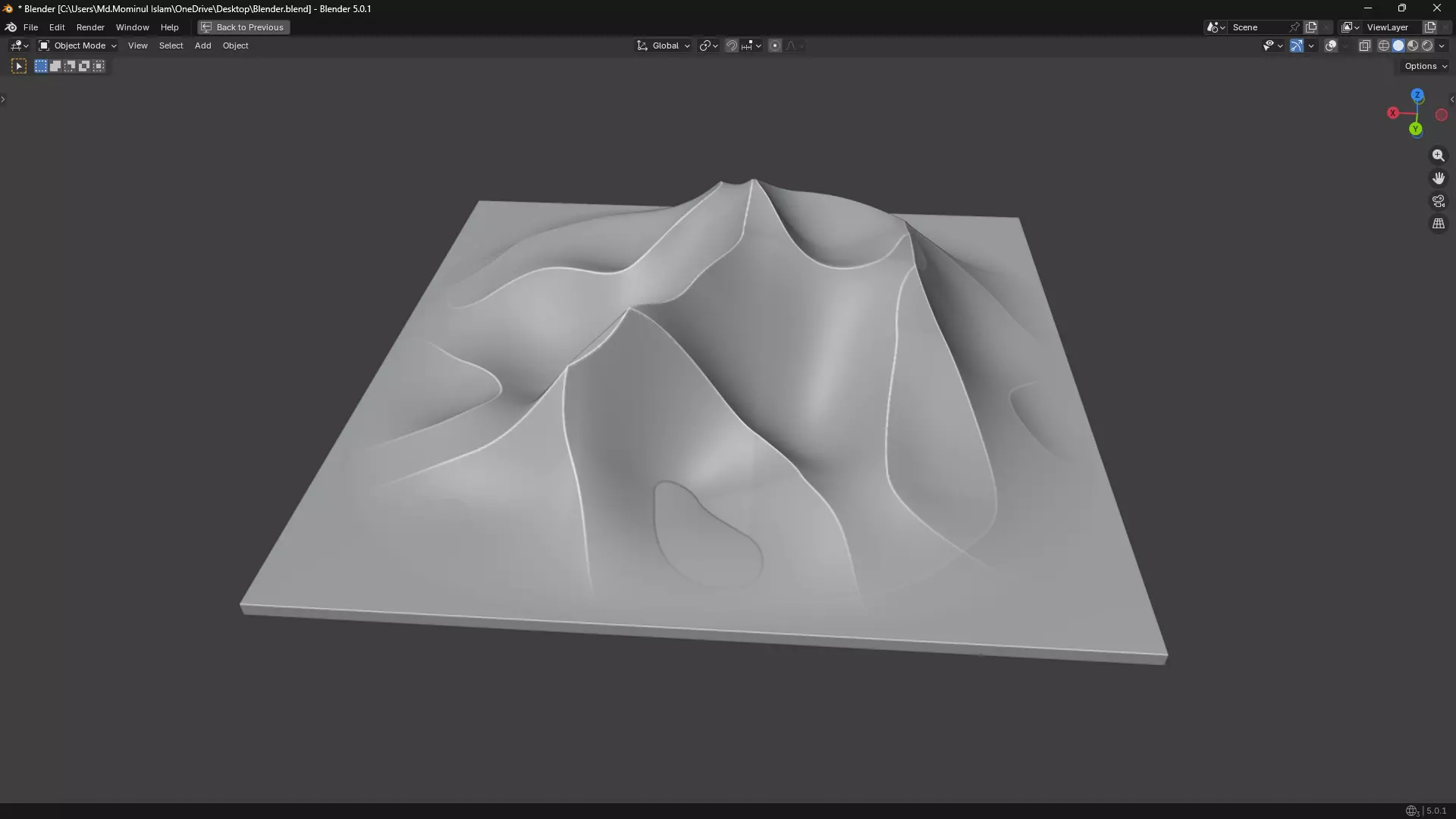Toggle viewport gizmo visibility
This screenshot has height=819, width=1456.
tap(1297, 45)
